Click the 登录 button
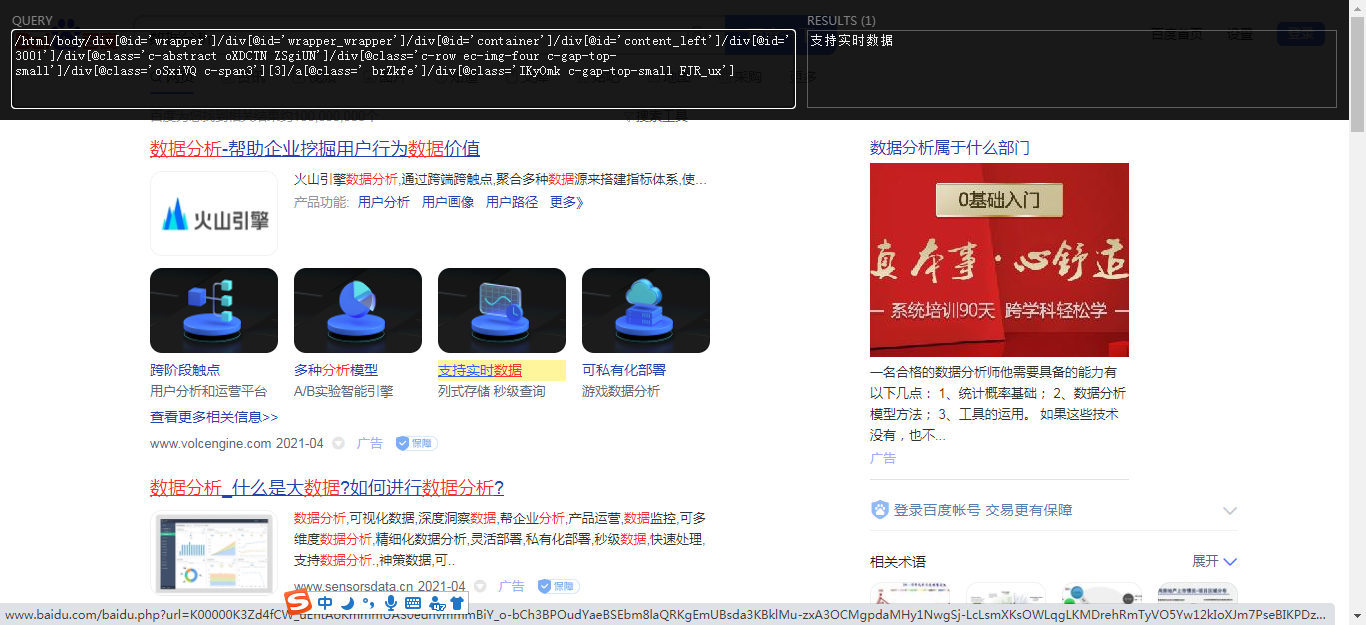Image resolution: width=1366 pixels, height=625 pixels. pos(1301,33)
